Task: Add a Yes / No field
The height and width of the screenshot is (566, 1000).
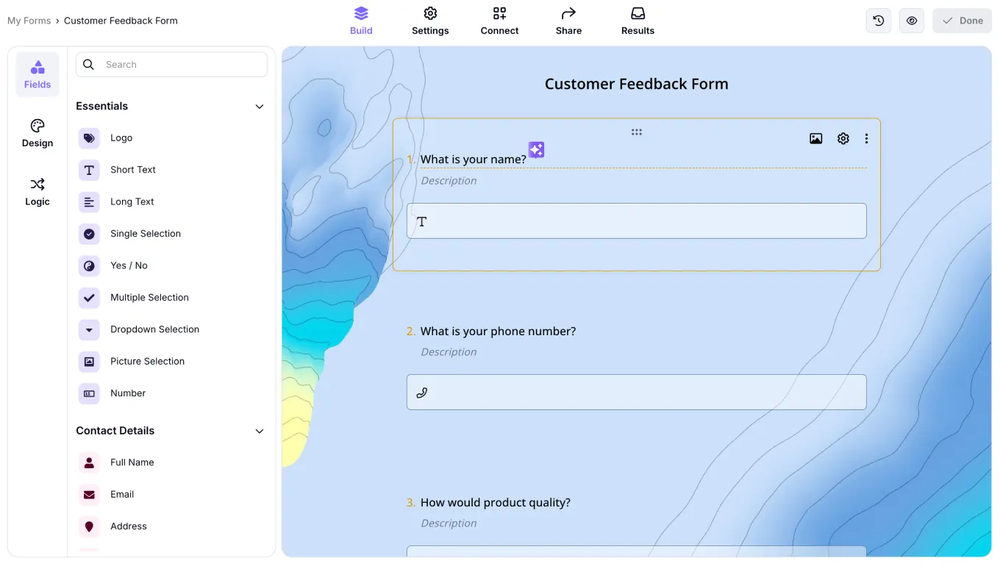Action: point(128,266)
